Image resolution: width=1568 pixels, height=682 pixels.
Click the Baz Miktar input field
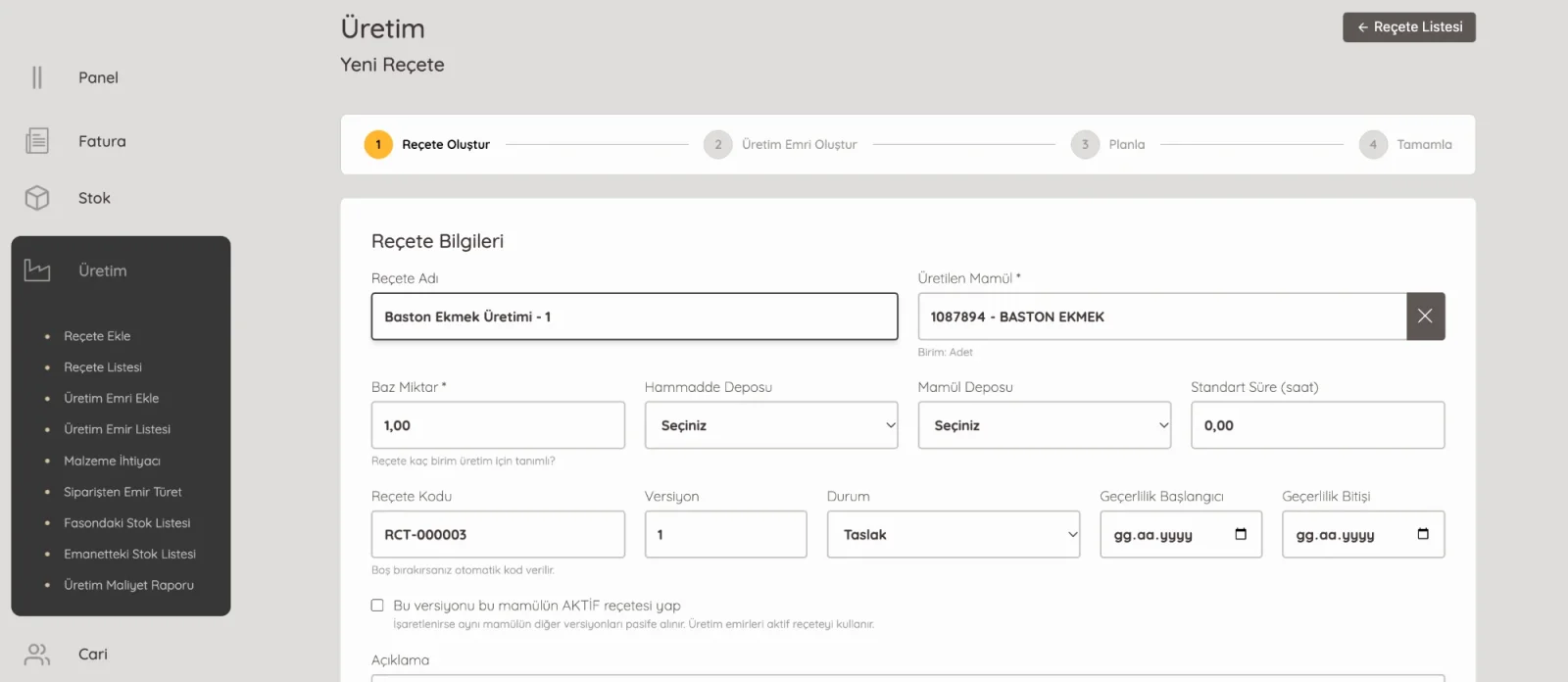tap(498, 425)
